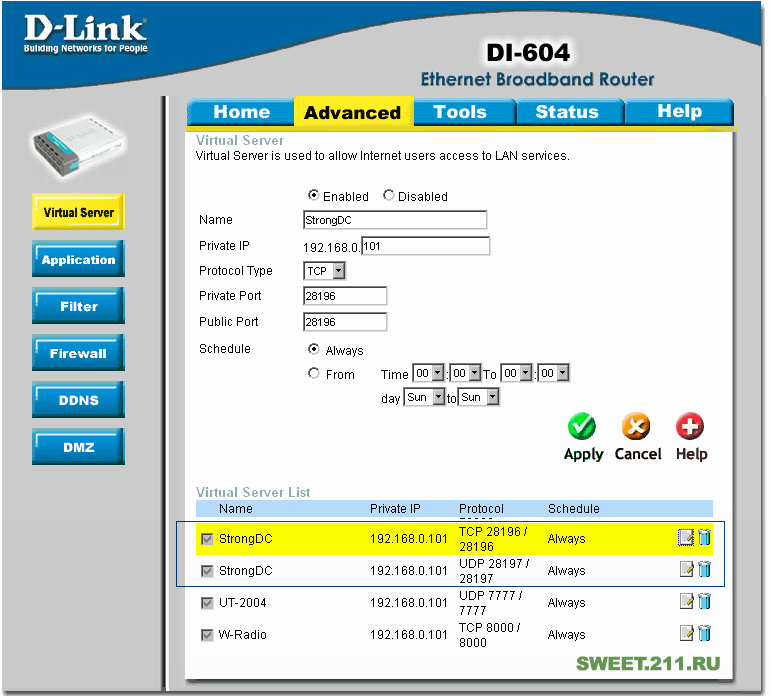This screenshot has height=696, width=770.
Task: Toggle the UT-2004 checkbox
Action: click(x=207, y=603)
